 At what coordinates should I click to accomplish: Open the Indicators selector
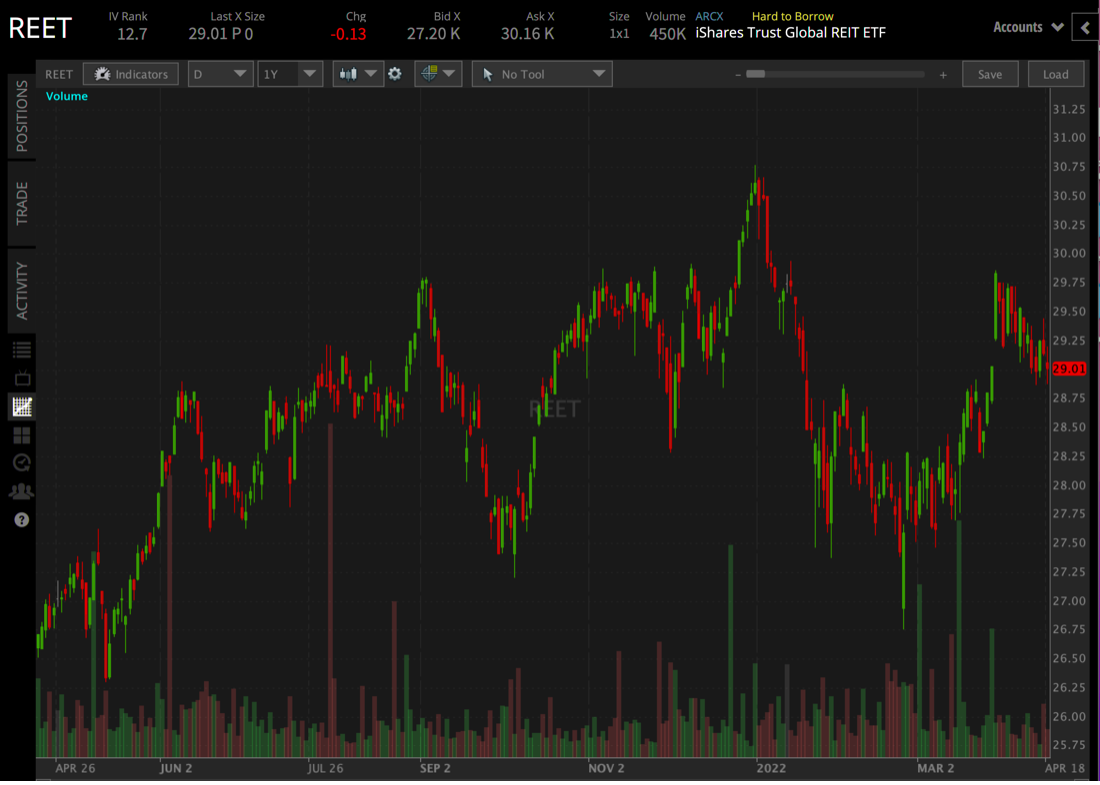tap(130, 73)
